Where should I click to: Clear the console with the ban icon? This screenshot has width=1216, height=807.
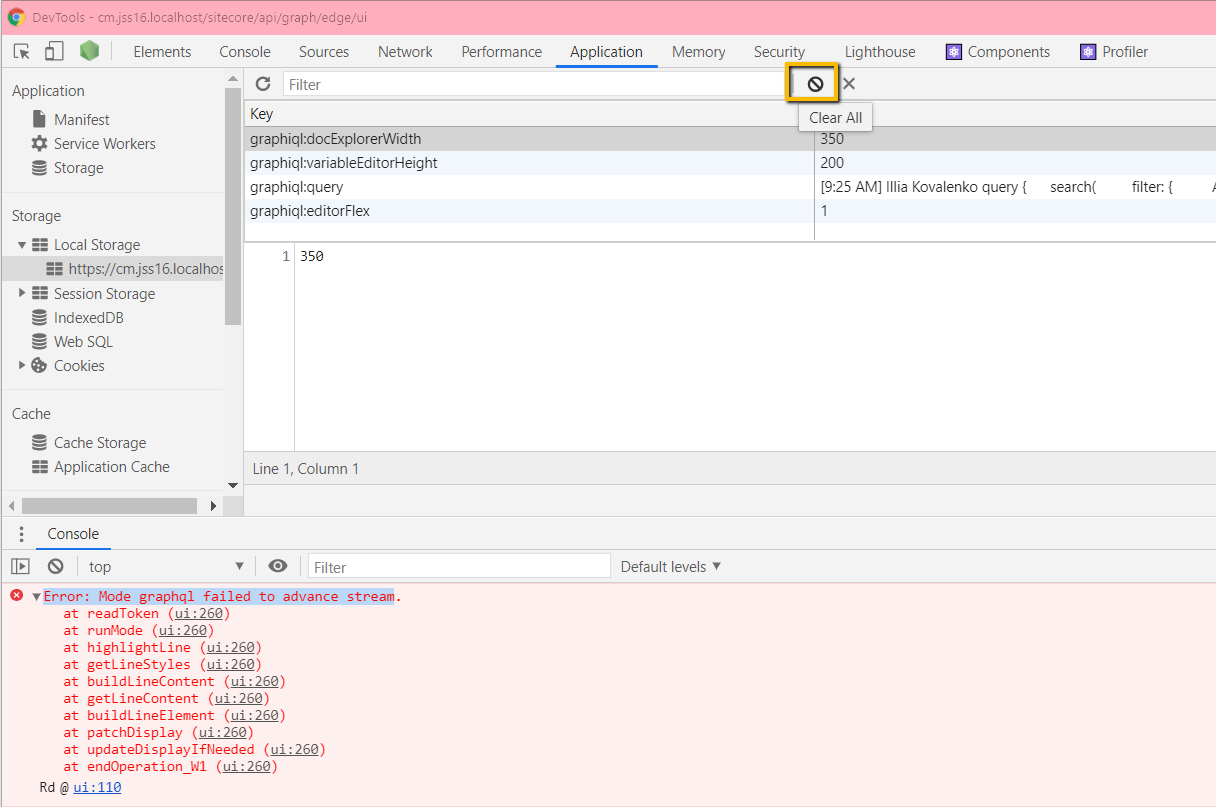[56, 566]
